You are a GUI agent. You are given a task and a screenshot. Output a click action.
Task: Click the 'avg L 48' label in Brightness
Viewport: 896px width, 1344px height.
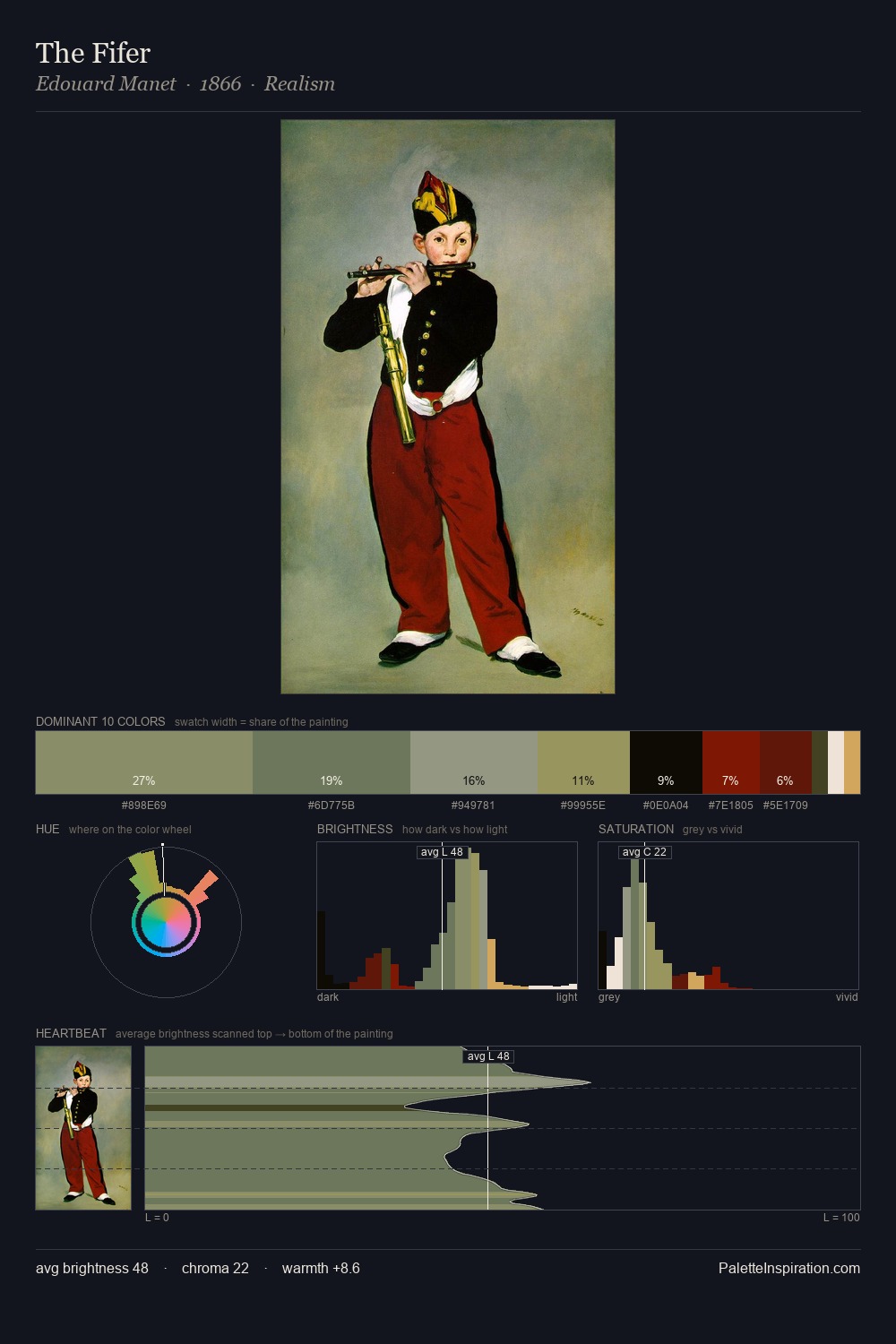(x=442, y=852)
